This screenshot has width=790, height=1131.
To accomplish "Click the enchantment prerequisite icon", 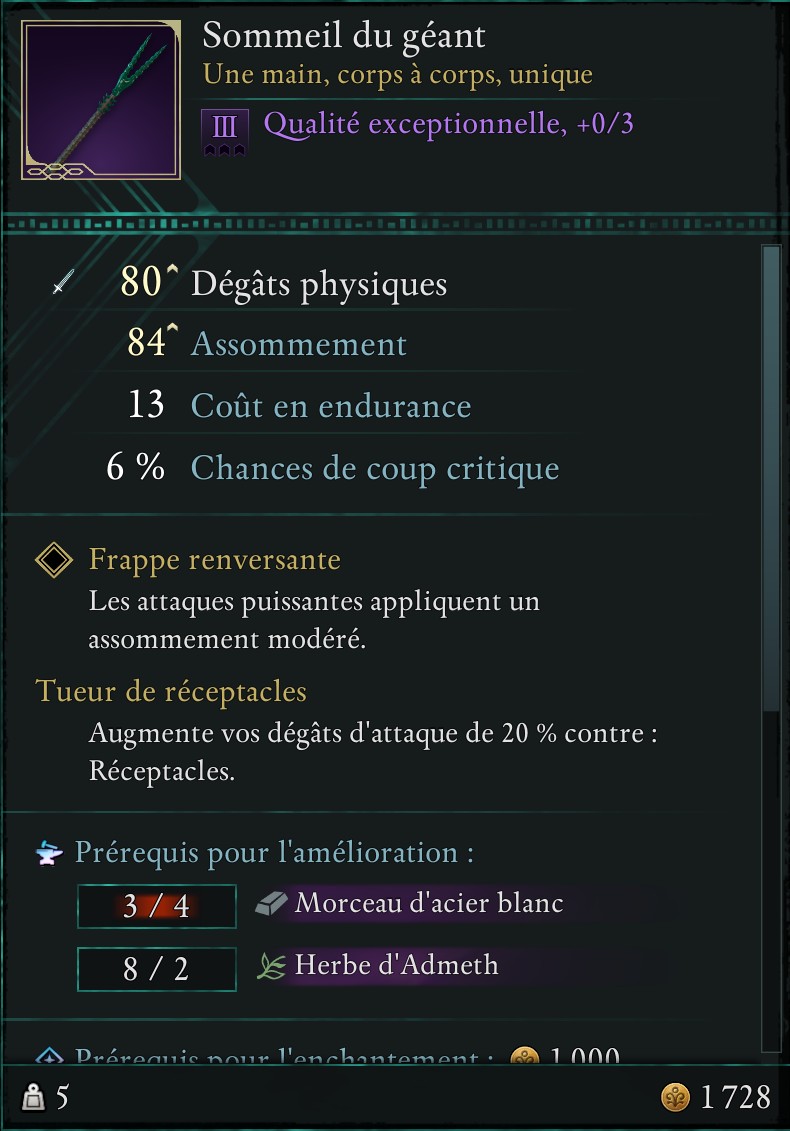I will (50, 1057).
